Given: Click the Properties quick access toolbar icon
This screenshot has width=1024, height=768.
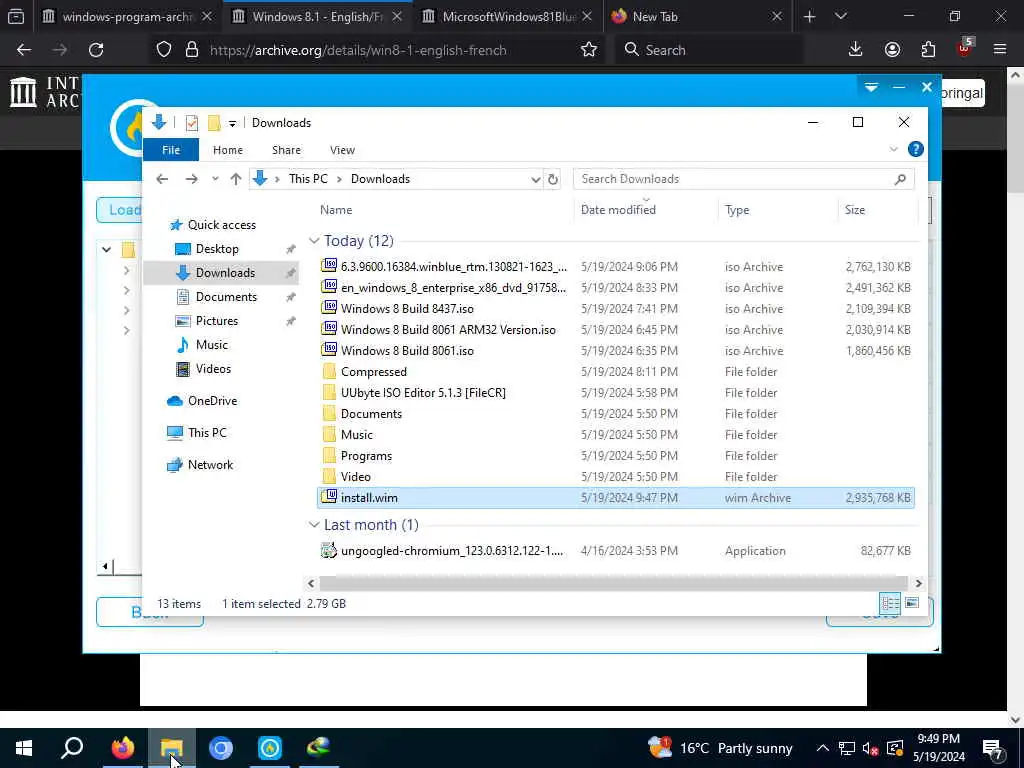Looking at the screenshot, I should pos(191,123).
